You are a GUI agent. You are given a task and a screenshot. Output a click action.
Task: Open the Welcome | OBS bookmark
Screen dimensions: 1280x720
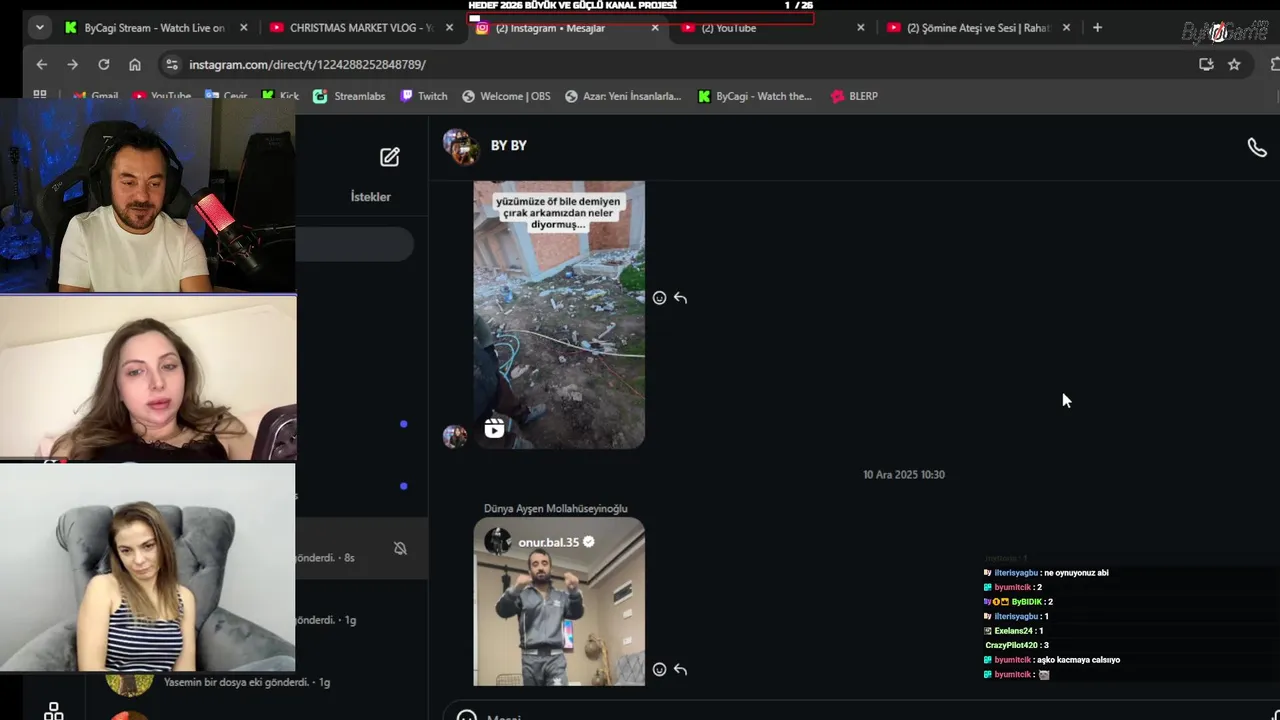[506, 96]
